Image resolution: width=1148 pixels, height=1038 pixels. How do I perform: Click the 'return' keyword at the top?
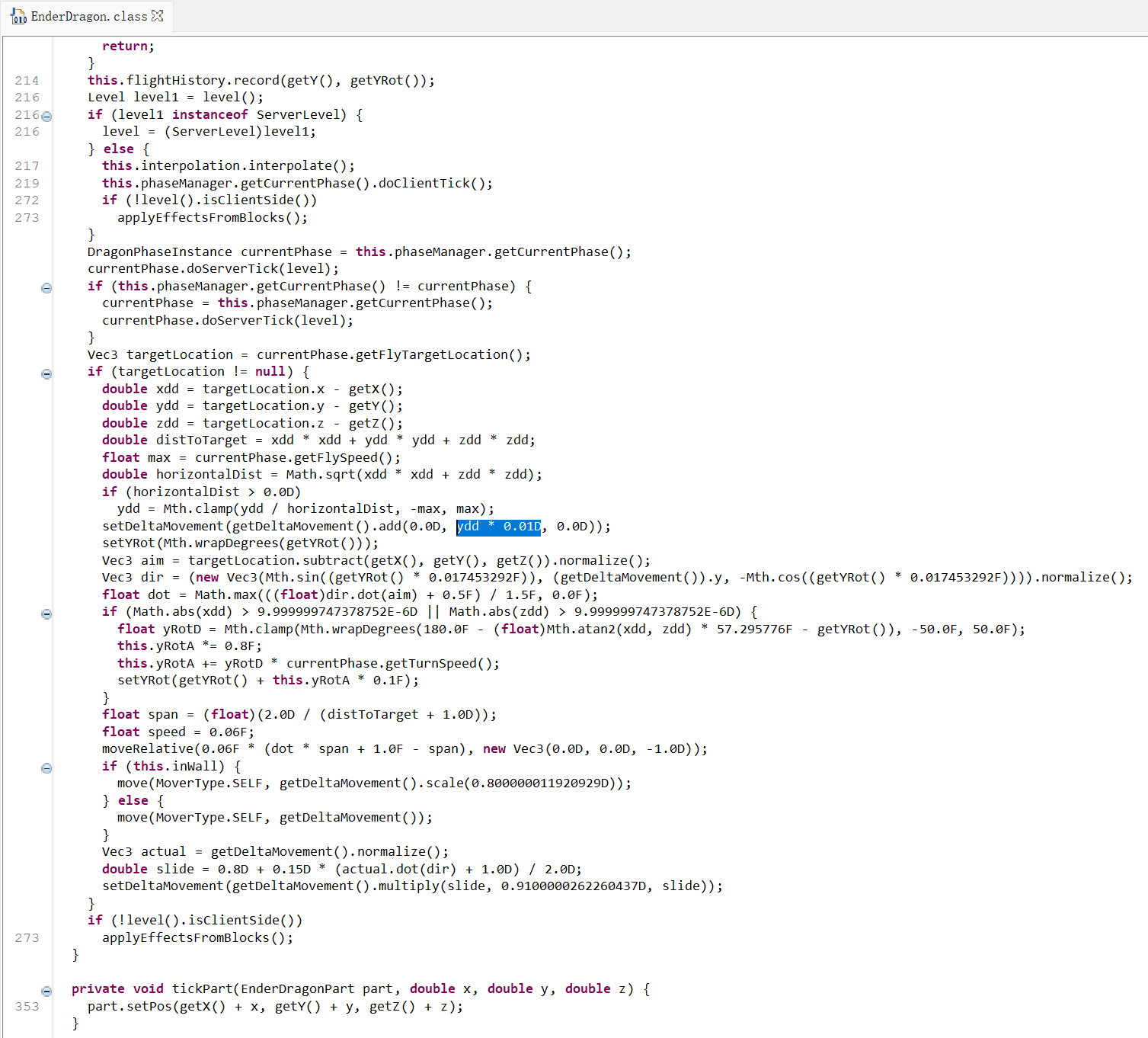click(x=125, y=46)
